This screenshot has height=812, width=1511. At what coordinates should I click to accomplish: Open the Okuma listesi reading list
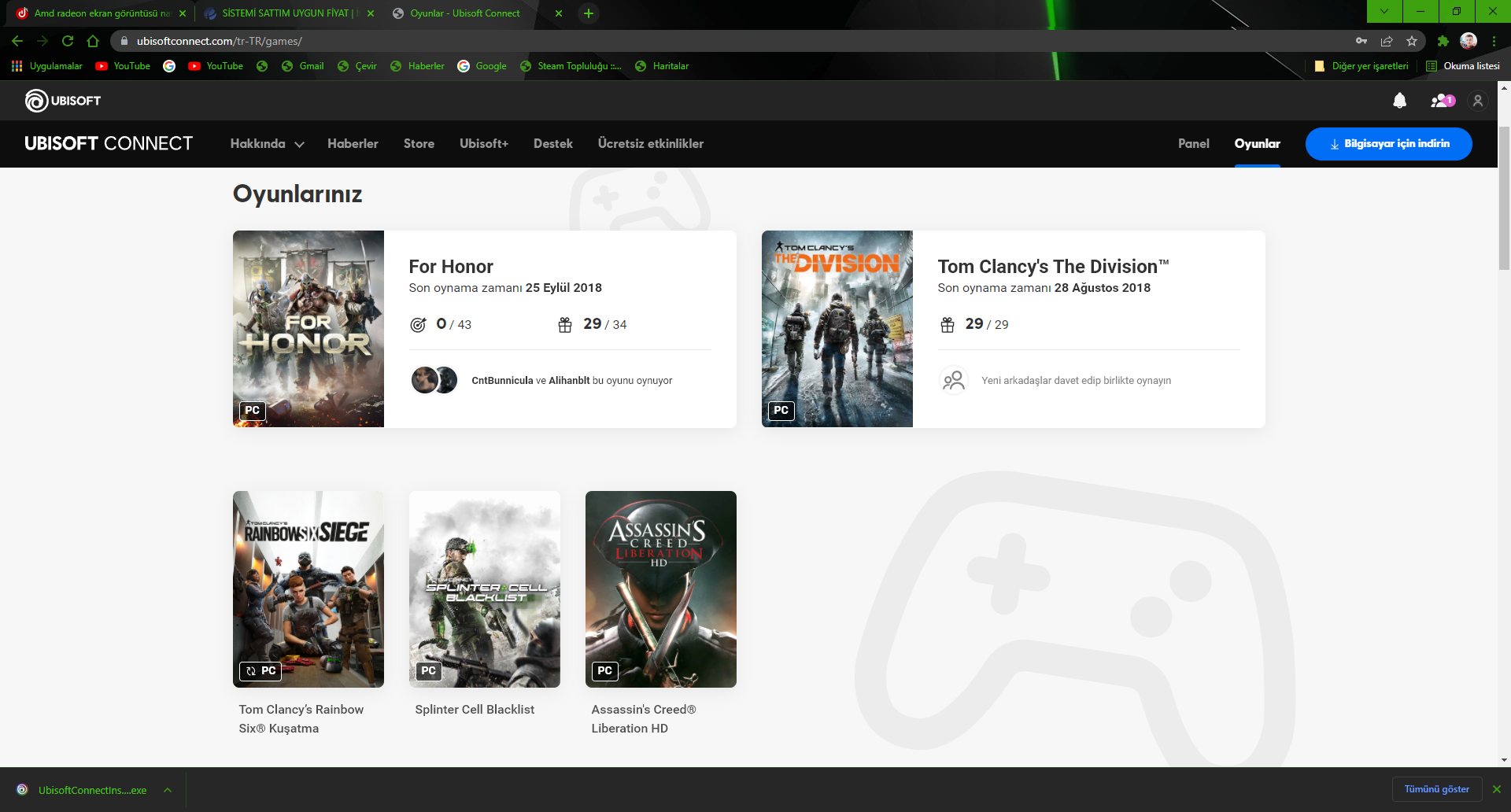[x=1463, y=66]
